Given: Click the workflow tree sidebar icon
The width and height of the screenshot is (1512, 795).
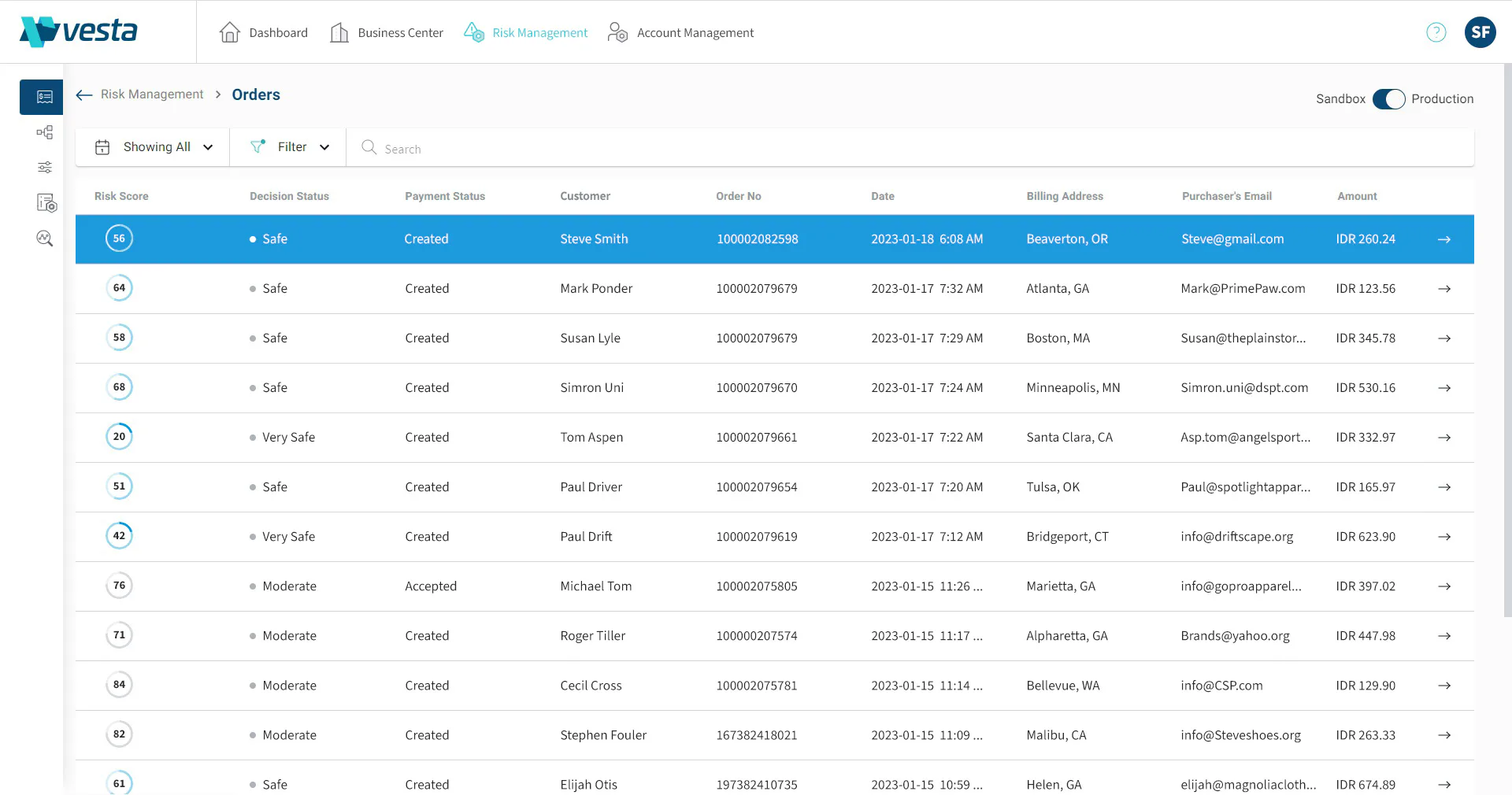Looking at the screenshot, I should [45, 132].
